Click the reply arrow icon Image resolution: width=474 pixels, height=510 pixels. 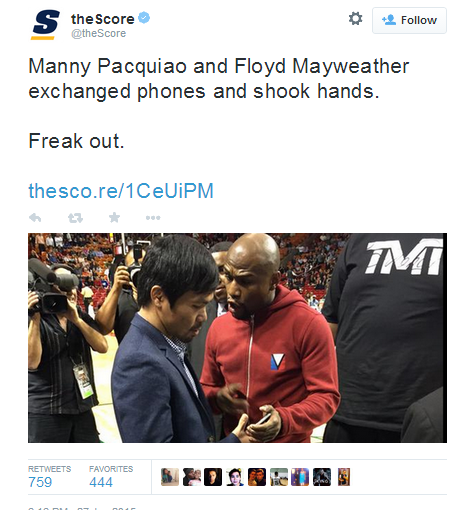[x=35, y=218]
